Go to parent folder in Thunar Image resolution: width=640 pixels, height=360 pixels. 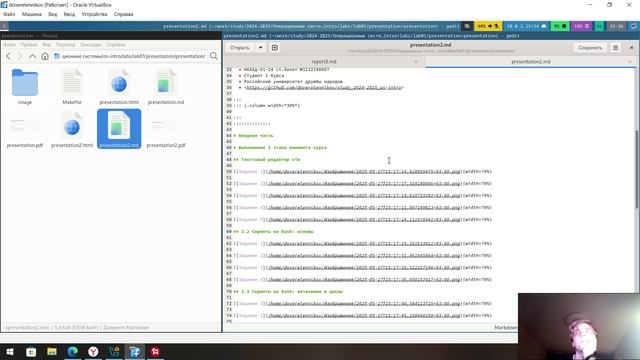coord(32,56)
